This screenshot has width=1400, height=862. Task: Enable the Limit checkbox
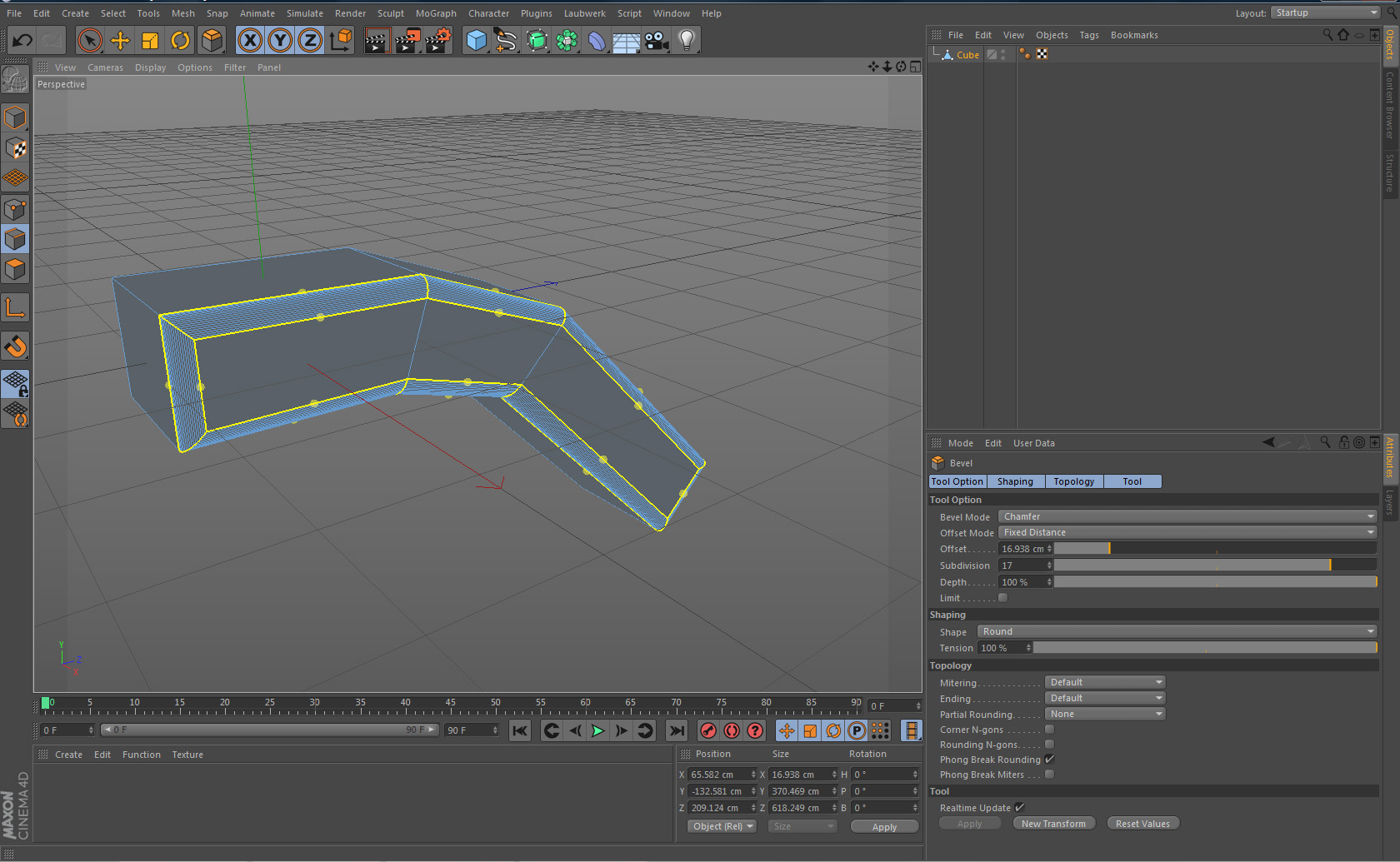pyautogui.click(x=1003, y=597)
